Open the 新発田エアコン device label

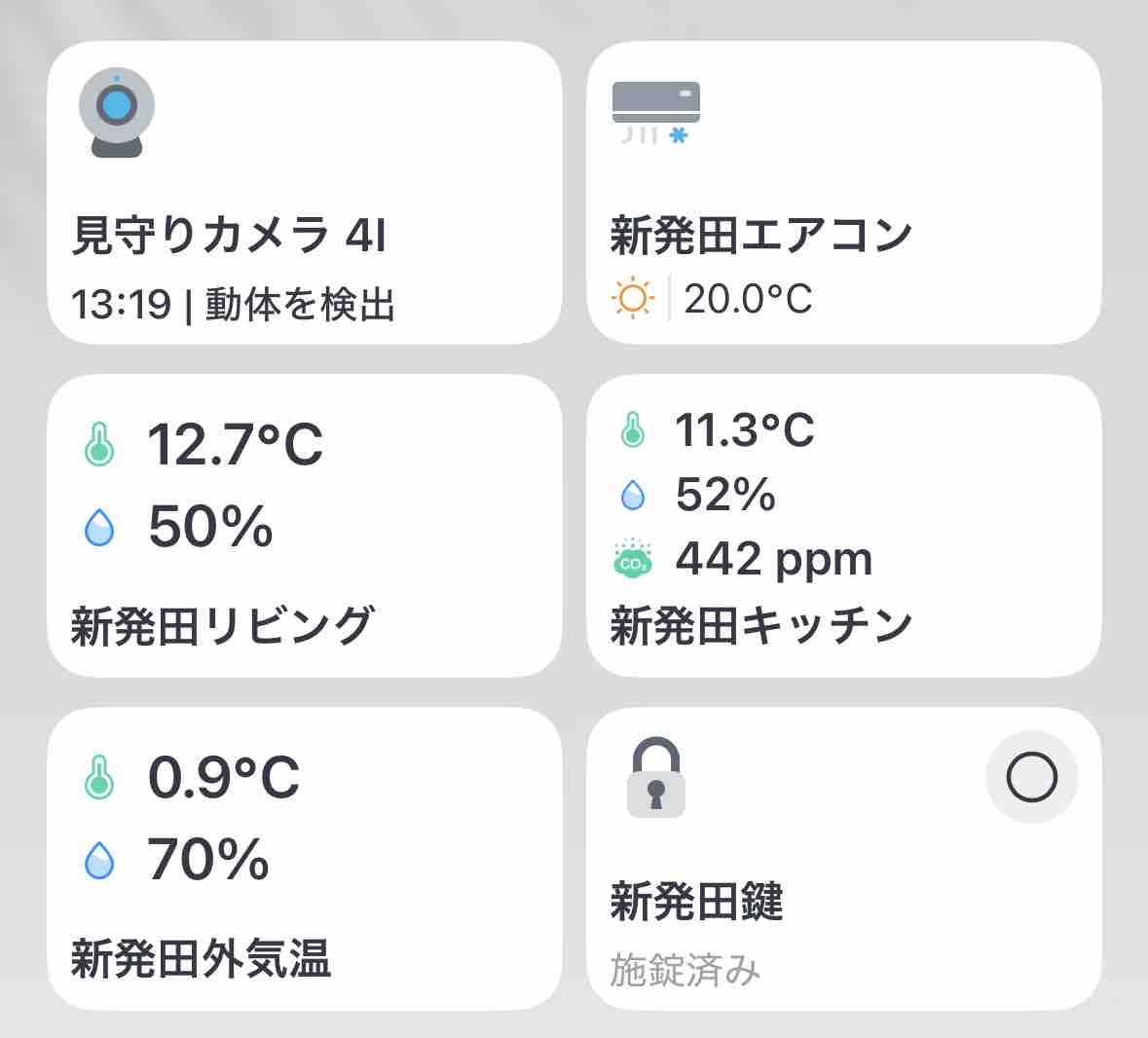(x=761, y=237)
